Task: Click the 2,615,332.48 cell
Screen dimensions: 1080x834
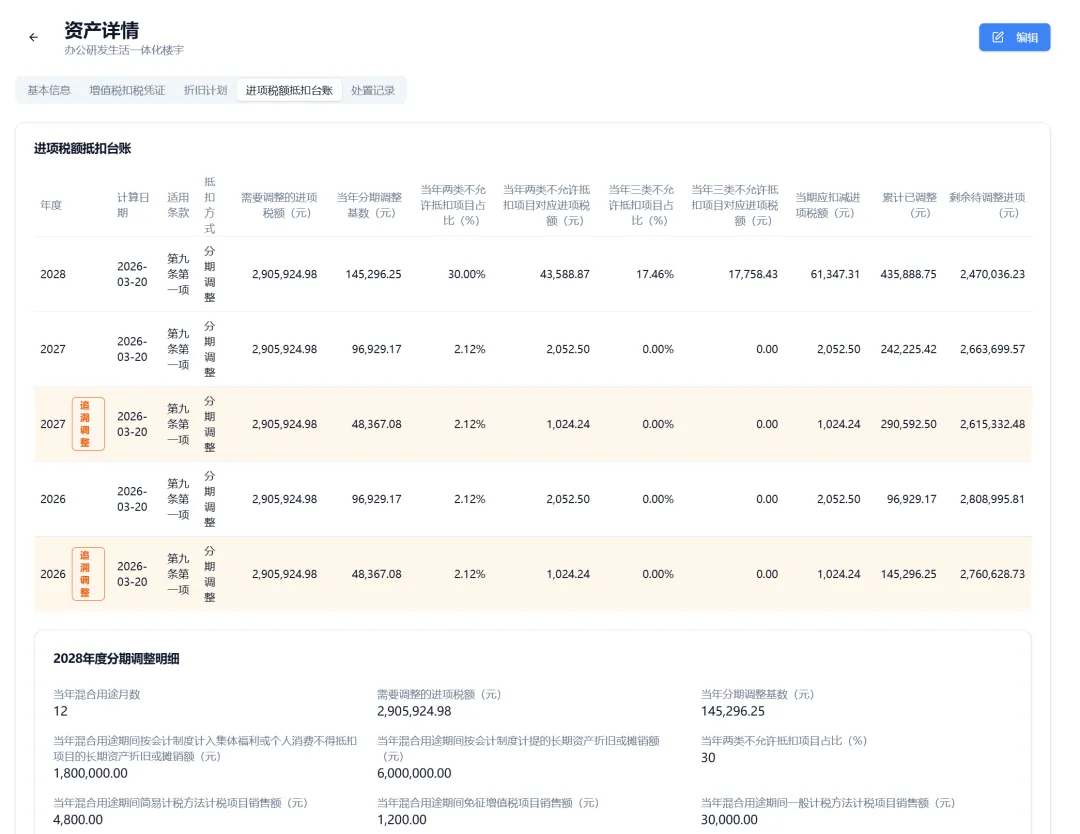Action: click(x=993, y=424)
